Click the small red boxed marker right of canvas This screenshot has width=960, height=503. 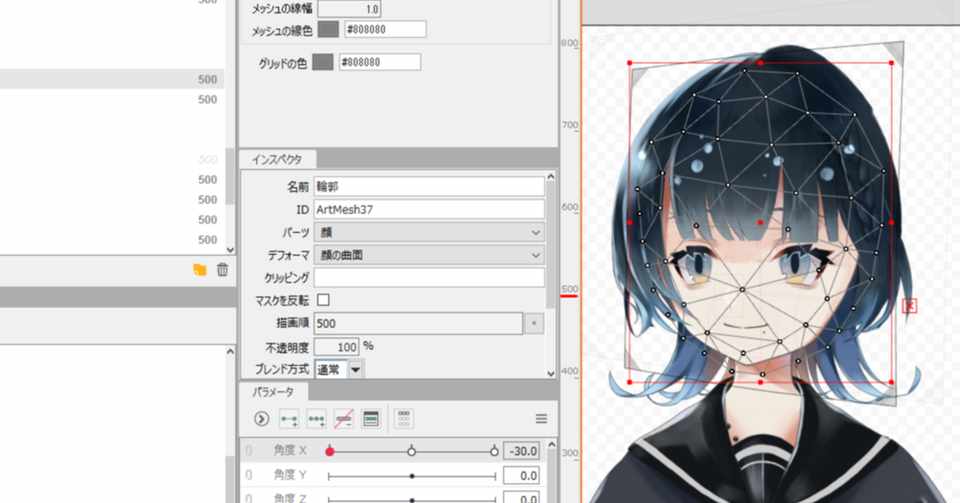click(x=910, y=305)
